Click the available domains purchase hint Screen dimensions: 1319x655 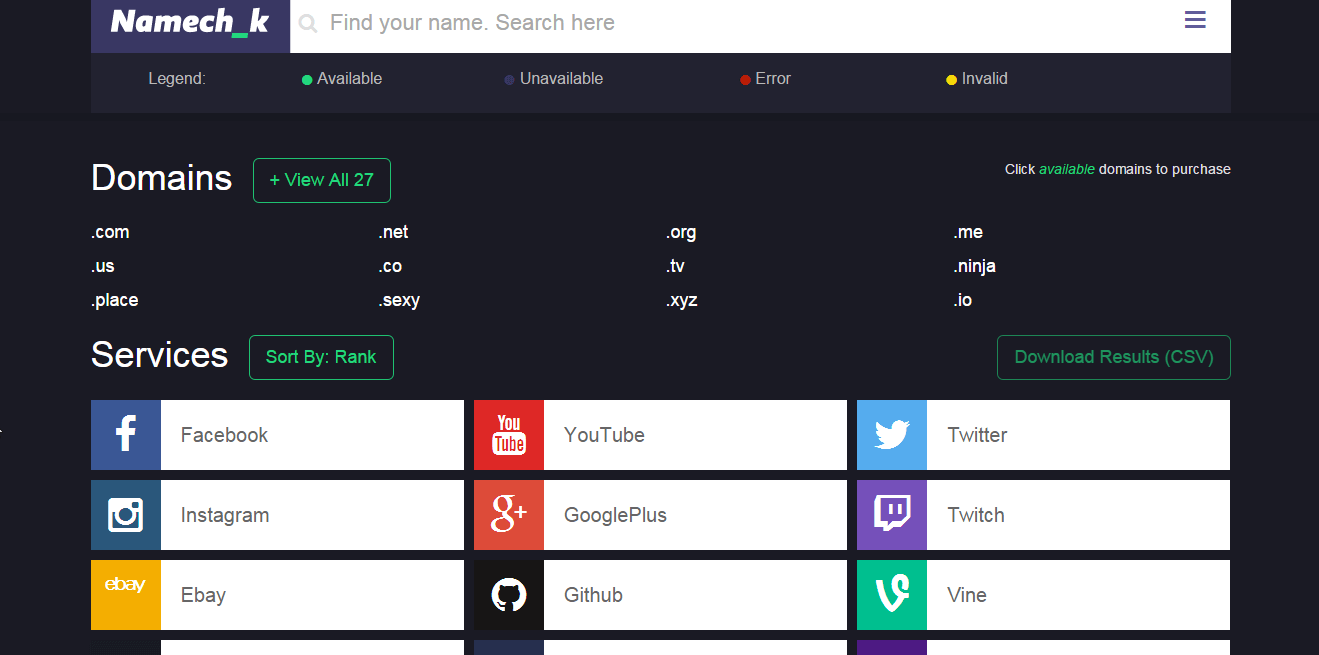1118,169
